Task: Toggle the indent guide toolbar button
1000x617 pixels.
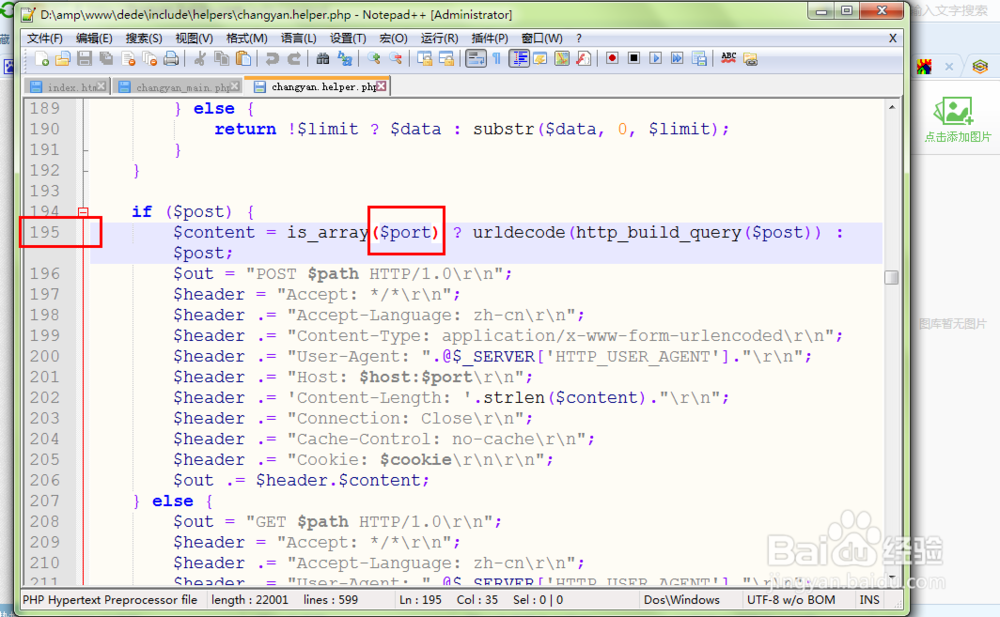Action: pyautogui.click(x=519, y=59)
